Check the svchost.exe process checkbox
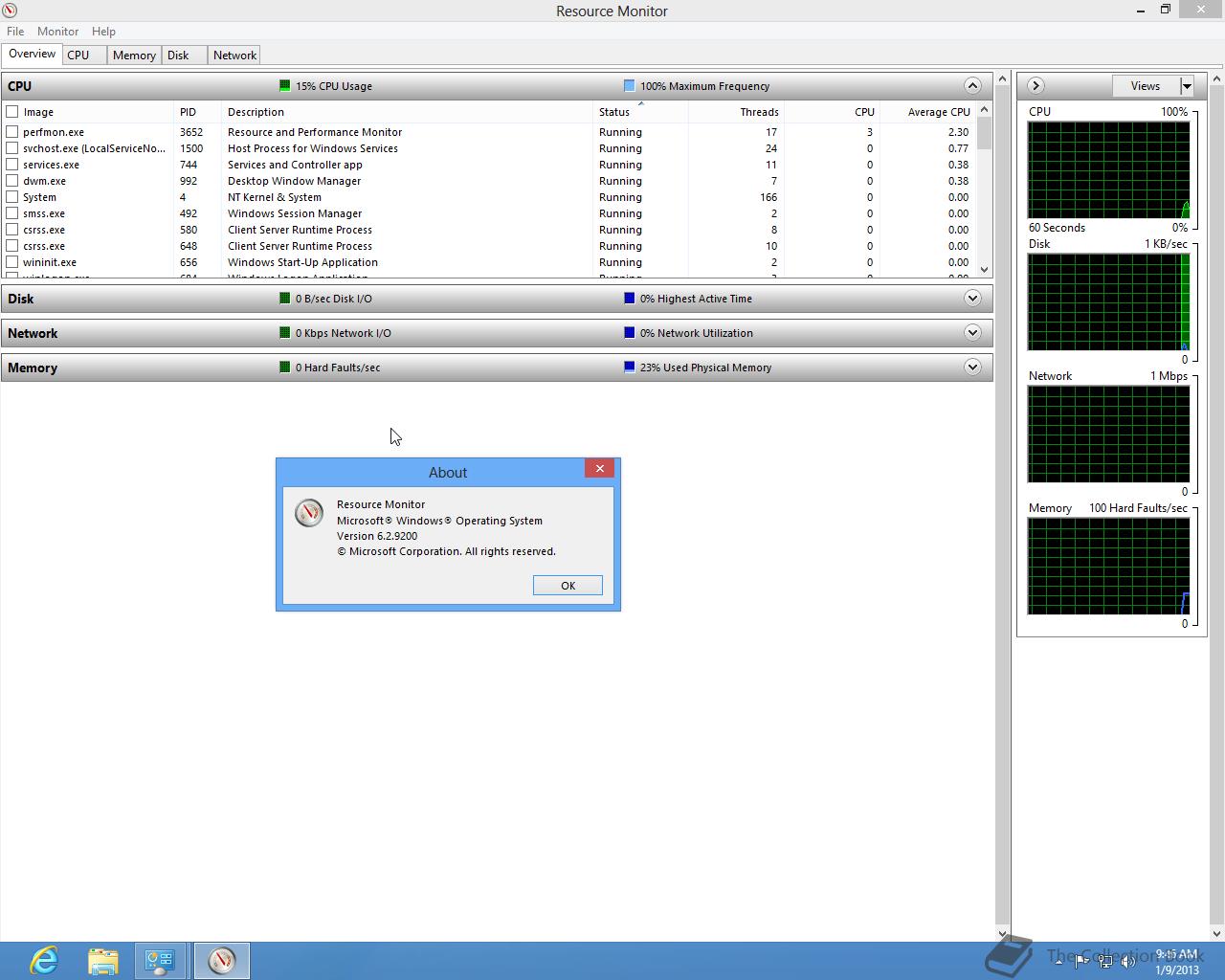1225x980 pixels. tap(12, 147)
